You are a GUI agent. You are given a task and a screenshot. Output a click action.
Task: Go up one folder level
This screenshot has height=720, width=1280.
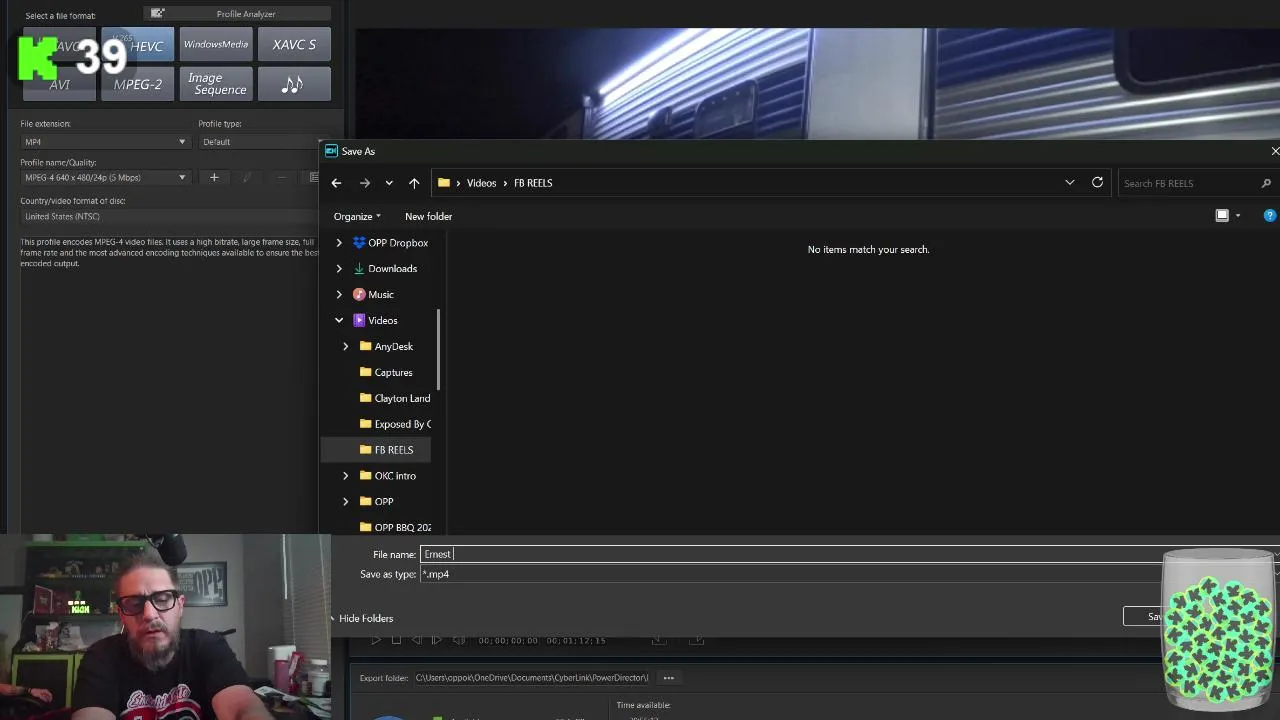[414, 183]
